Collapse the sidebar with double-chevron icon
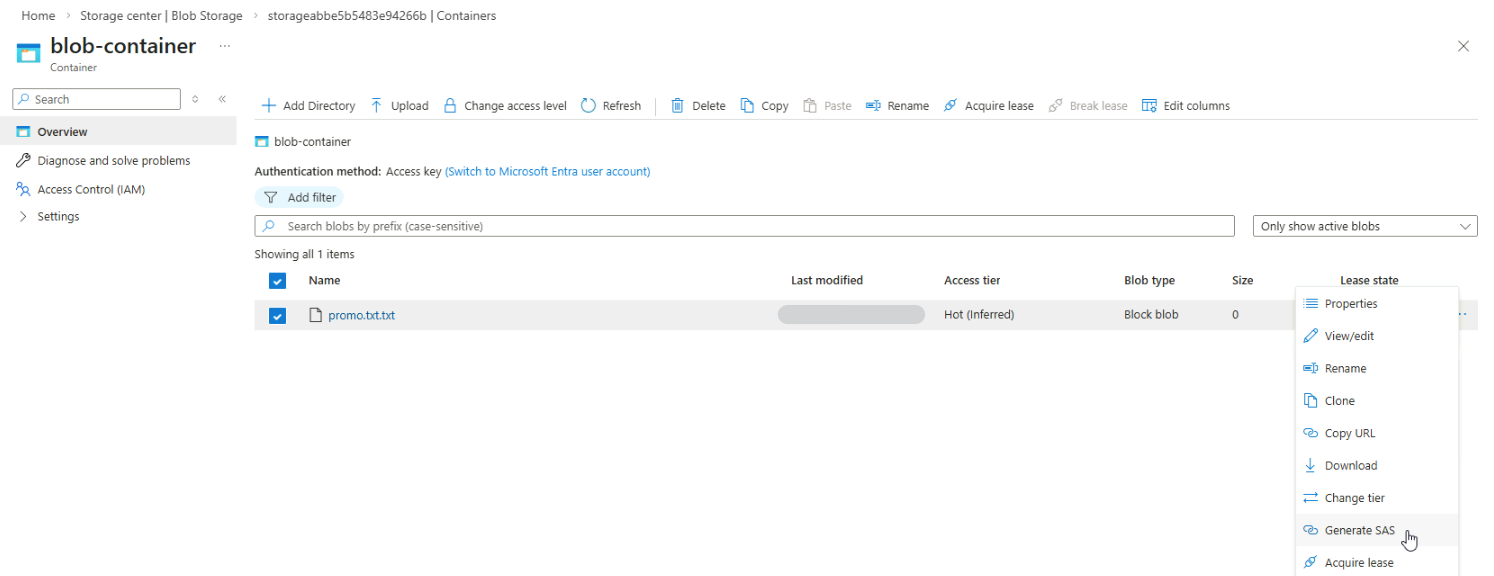Screen dimensions: 1494x576 222,99
